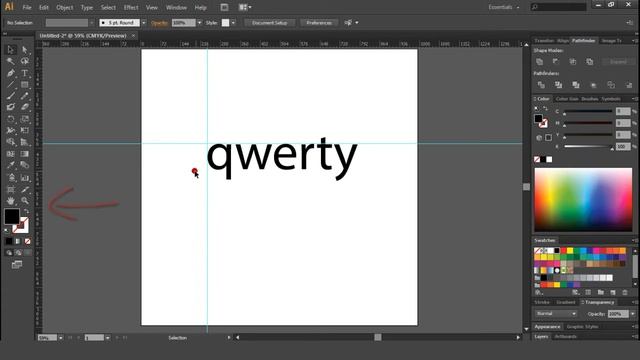Open the Essentials workspace switcher
Viewport: 640px width, 360px height.
pos(504,7)
